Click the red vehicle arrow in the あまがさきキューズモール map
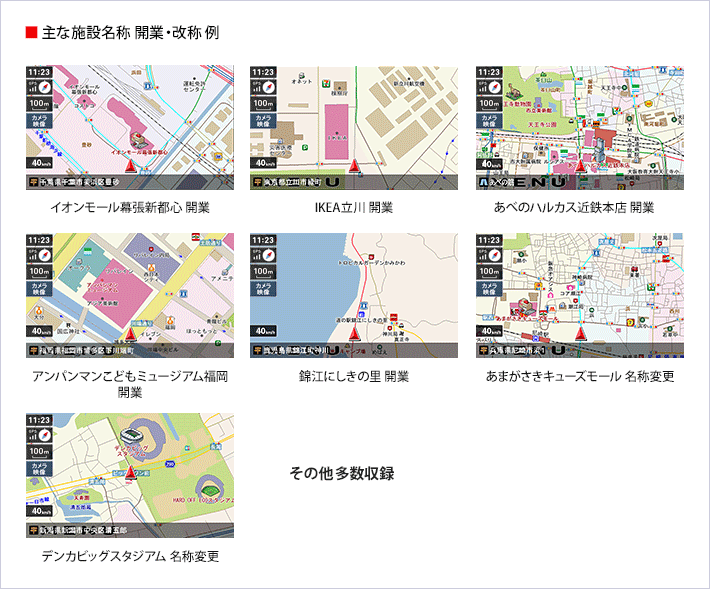Screen dimensions: 710x589 coord(580,334)
